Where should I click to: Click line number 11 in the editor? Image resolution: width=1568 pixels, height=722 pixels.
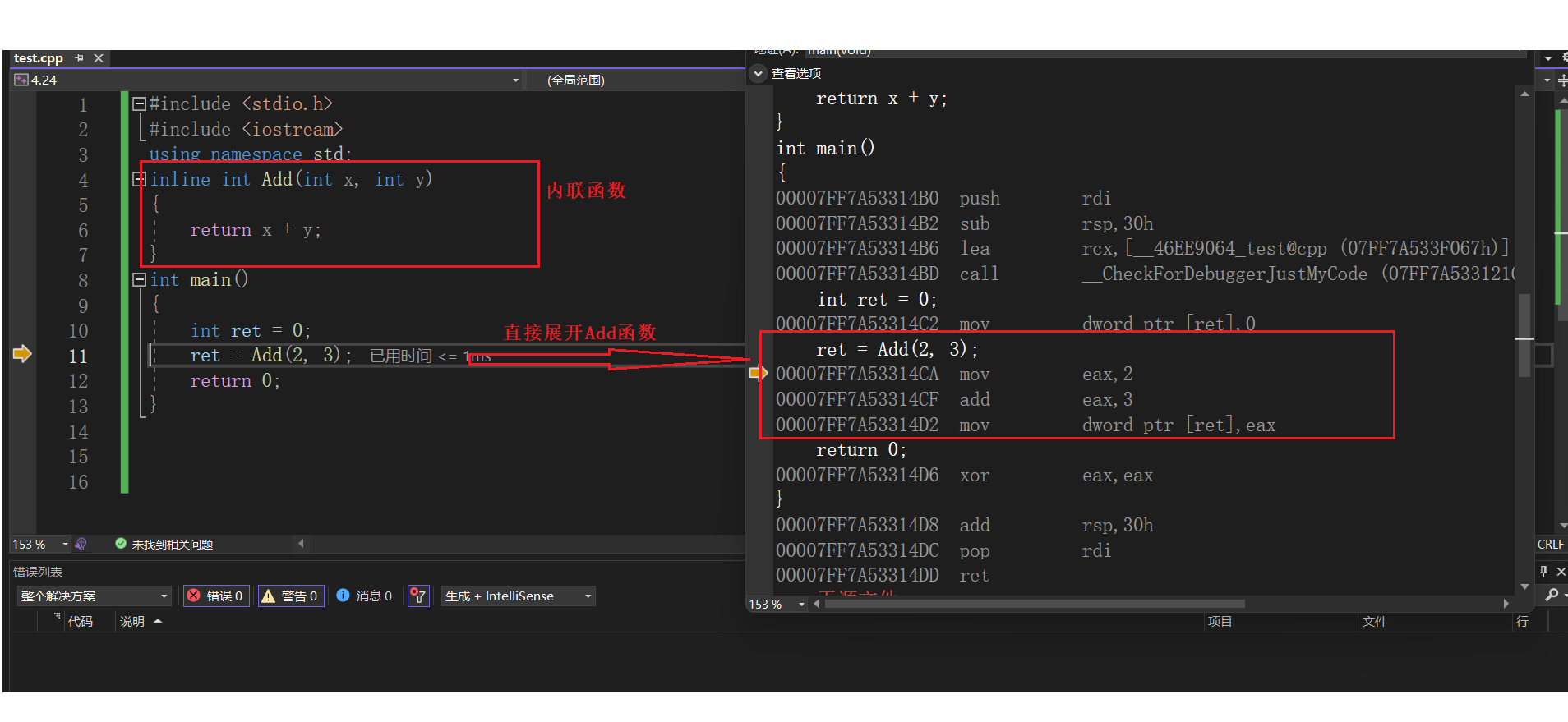(x=78, y=356)
